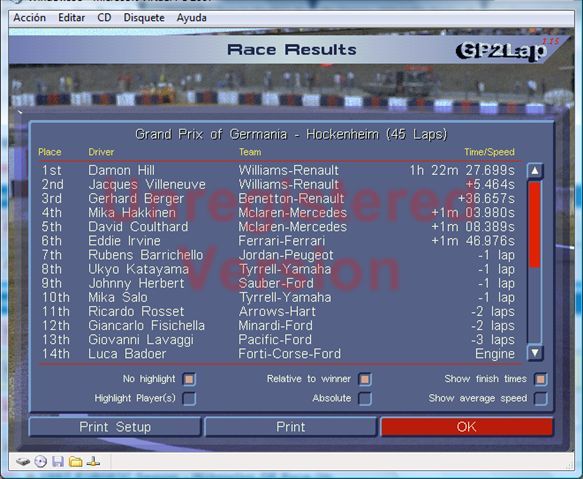This screenshot has height=479, width=583.
Task: Click the Grand Prix of Germania title
Action: [x=291, y=134]
